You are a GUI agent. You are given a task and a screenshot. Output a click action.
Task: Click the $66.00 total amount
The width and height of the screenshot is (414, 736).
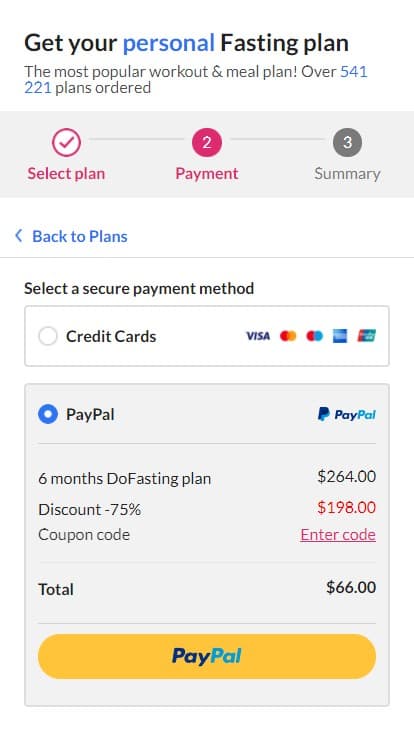tap(351, 587)
